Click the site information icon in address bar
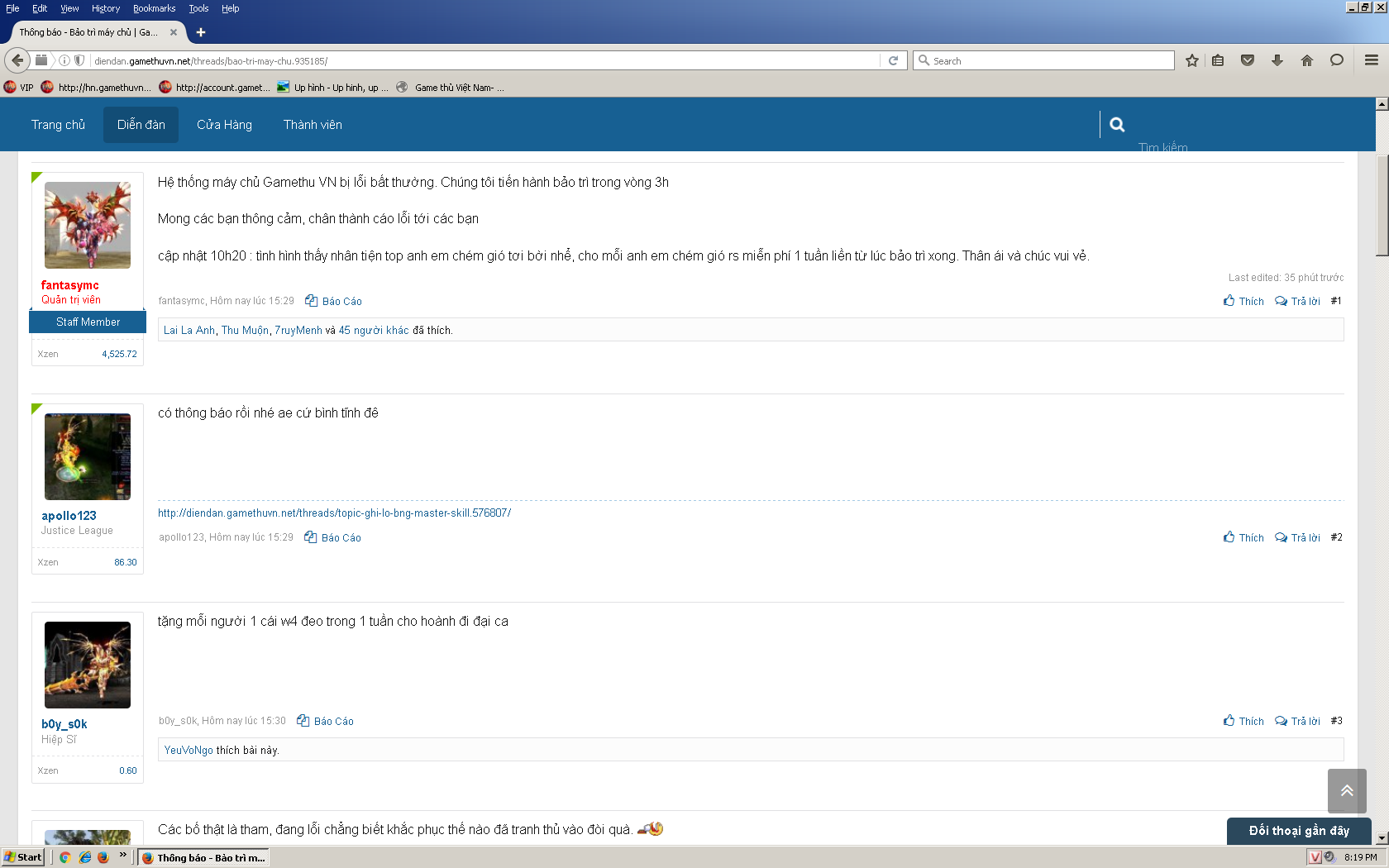Screen dimensions: 1389x868 [64, 60]
